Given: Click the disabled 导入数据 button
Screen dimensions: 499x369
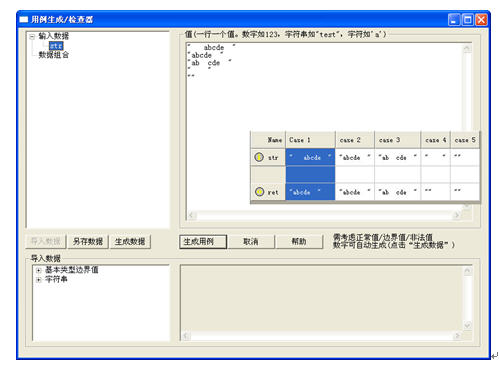Looking at the screenshot, I should point(46,241).
